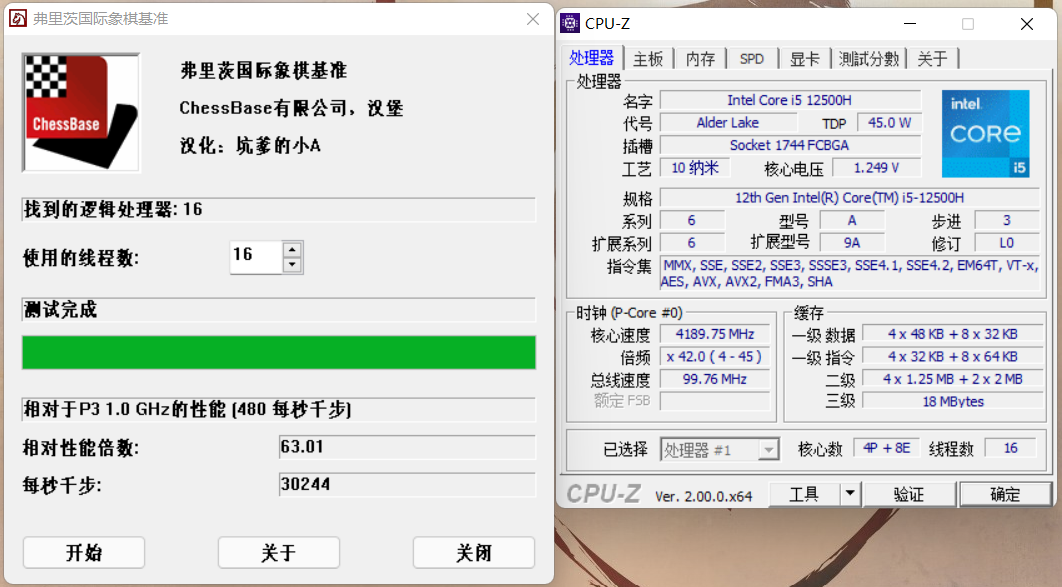Click the 关闭 button in Fritz benchmark
The image size is (1062, 587).
(x=473, y=552)
